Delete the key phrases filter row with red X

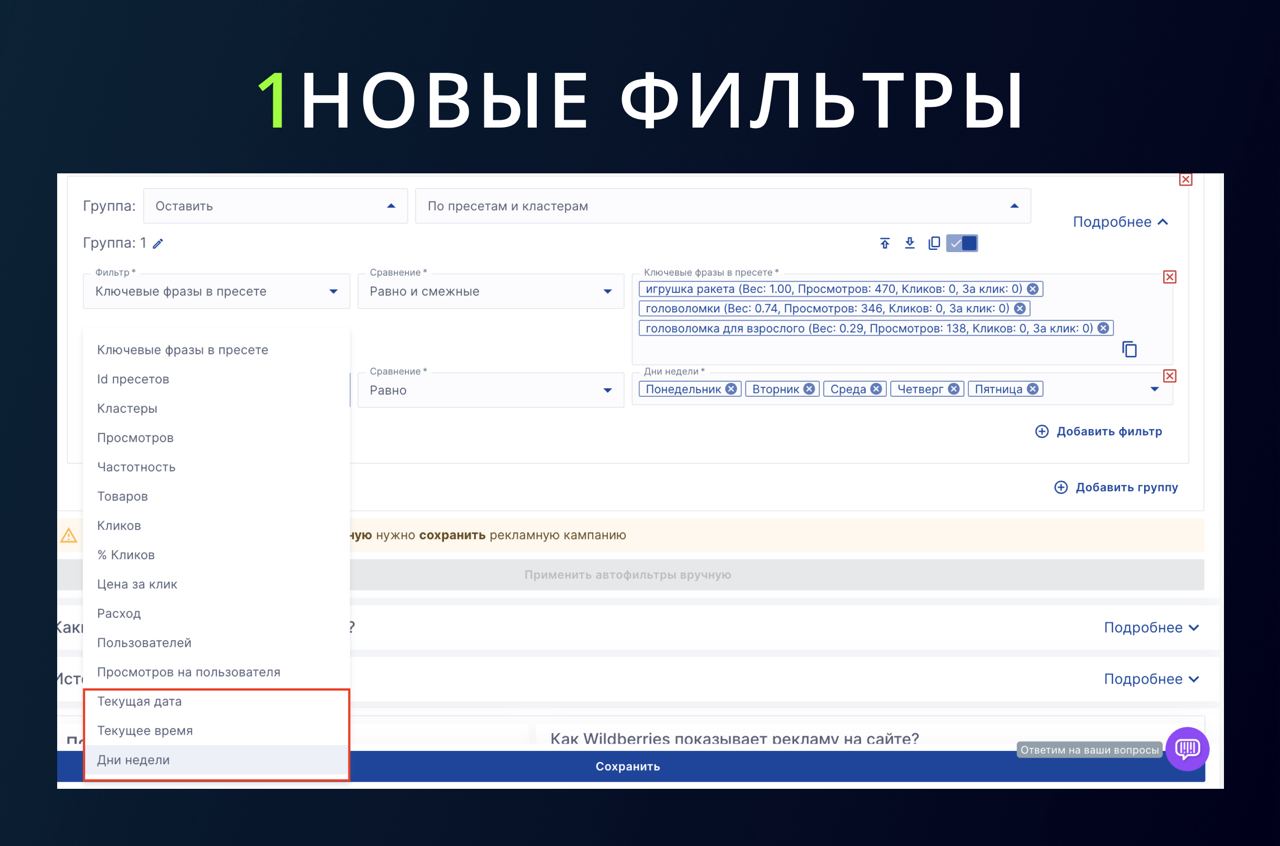point(1170,277)
